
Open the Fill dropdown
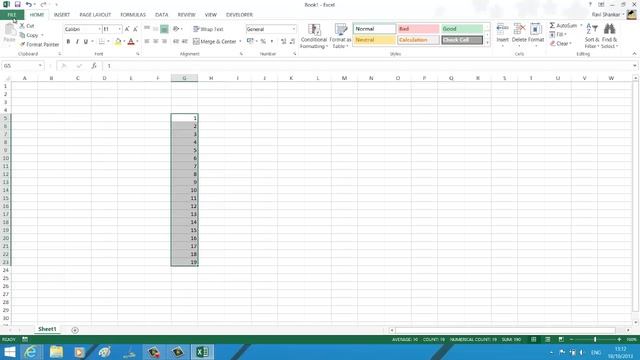(559, 34)
